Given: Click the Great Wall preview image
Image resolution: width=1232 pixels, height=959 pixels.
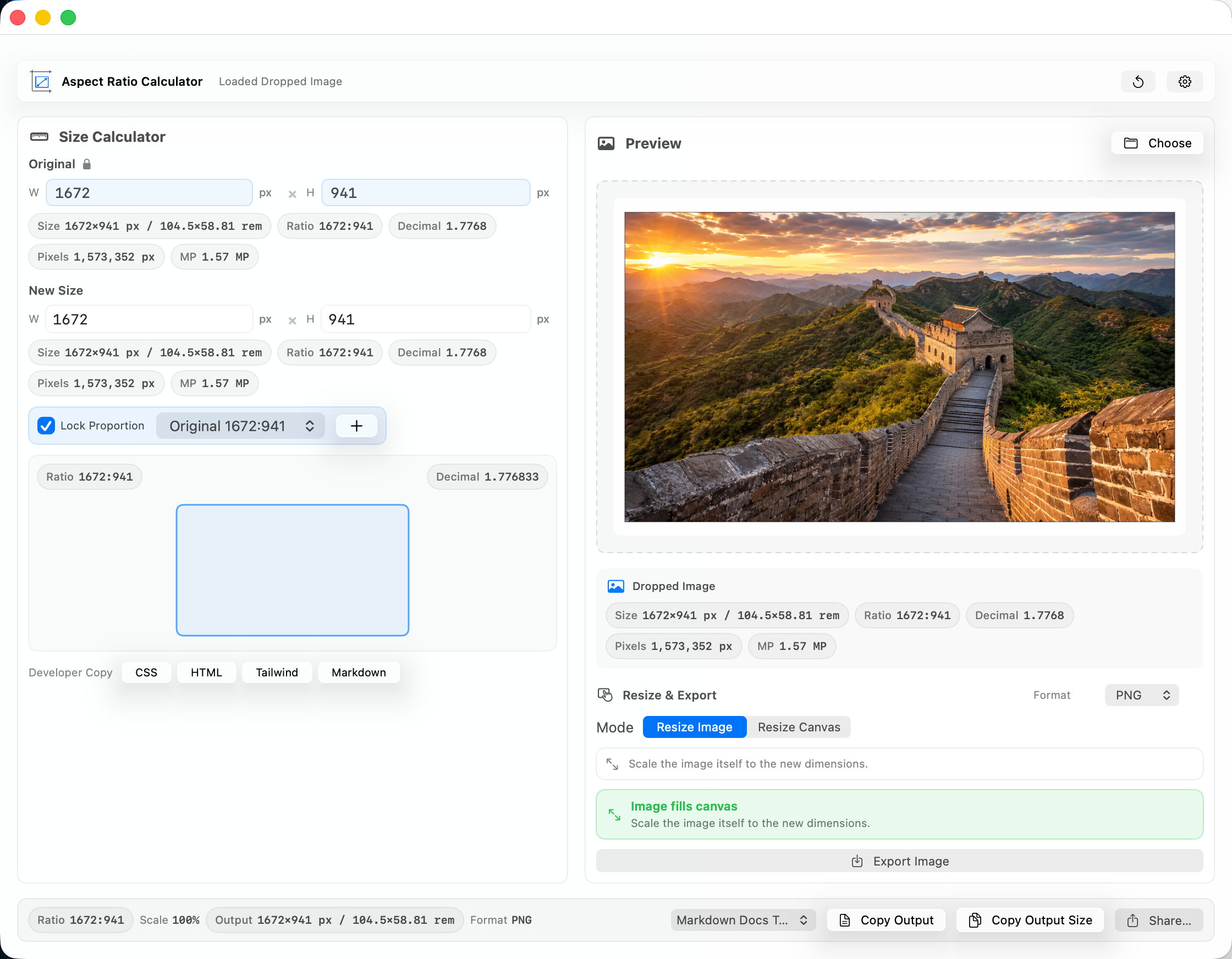Looking at the screenshot, I should (x=900, y=367).
